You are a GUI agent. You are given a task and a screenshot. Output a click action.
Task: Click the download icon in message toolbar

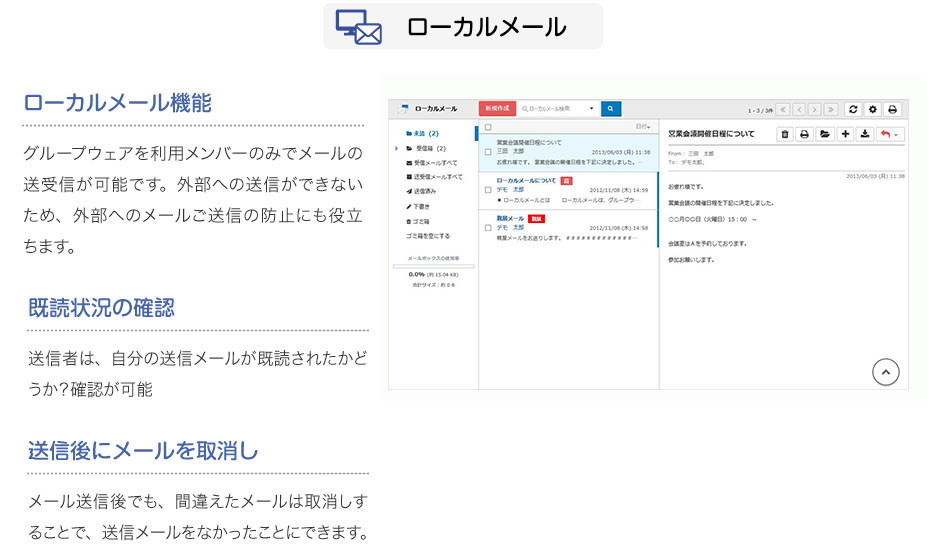[866, 134]
